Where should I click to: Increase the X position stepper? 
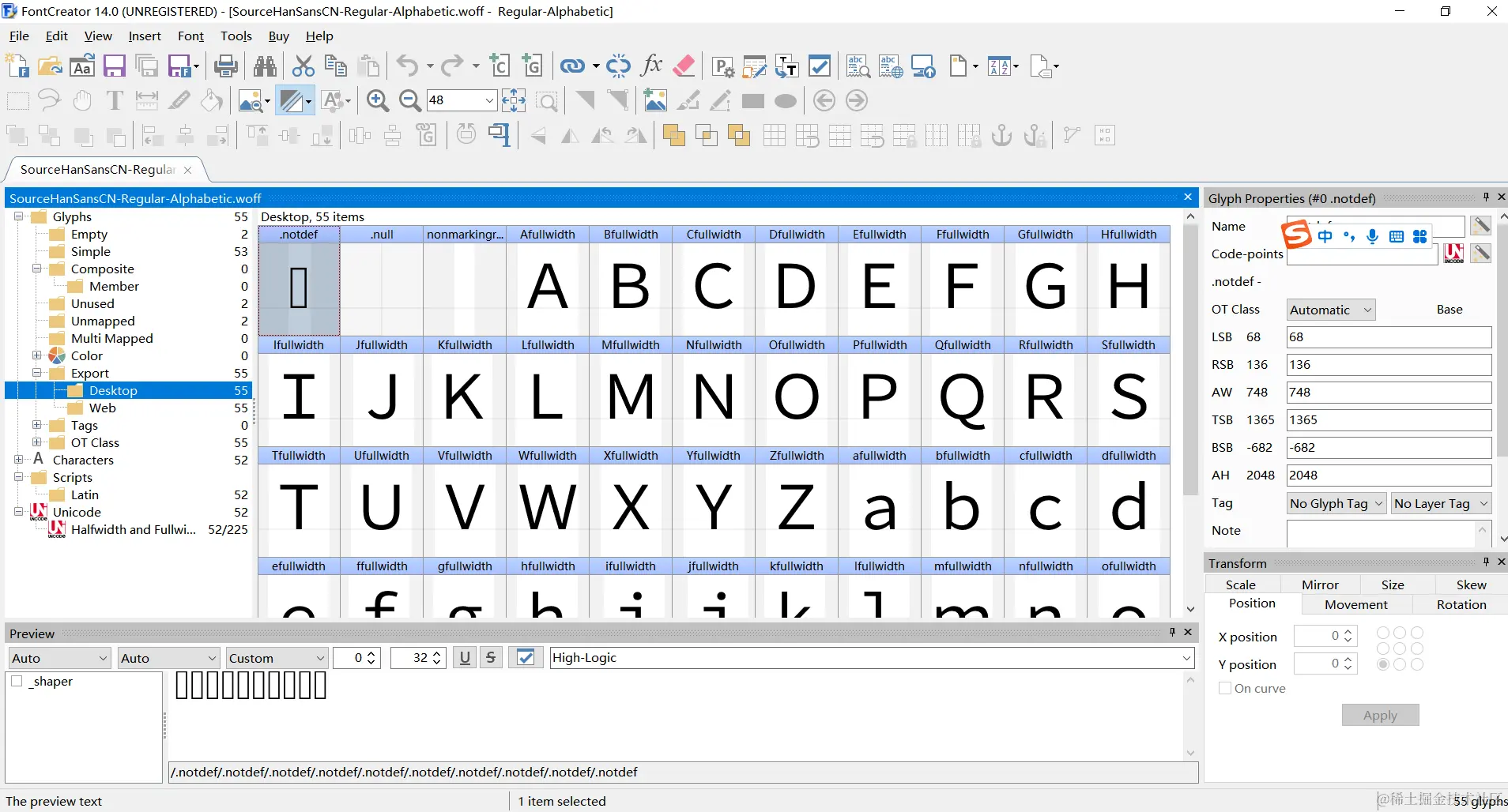tap(1348, 632)
